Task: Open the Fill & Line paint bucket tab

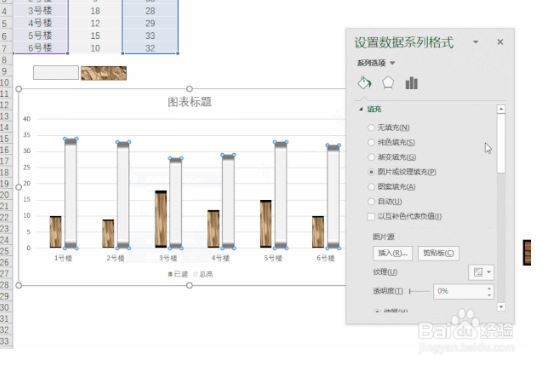Action: tap(364, 83)
